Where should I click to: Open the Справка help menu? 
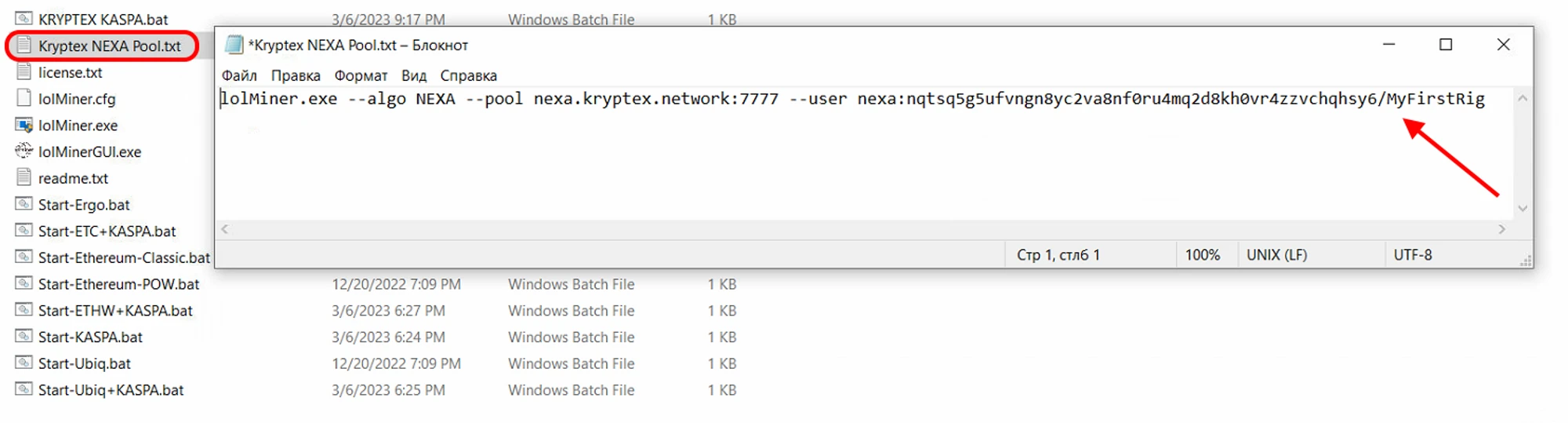(x=468, y=75)
